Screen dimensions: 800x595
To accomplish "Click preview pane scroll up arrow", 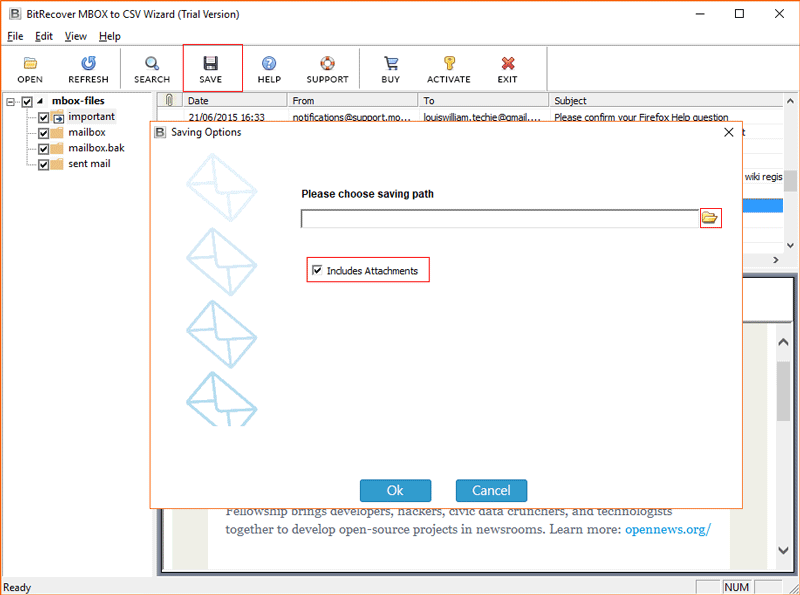I will [x=783, y=342].
